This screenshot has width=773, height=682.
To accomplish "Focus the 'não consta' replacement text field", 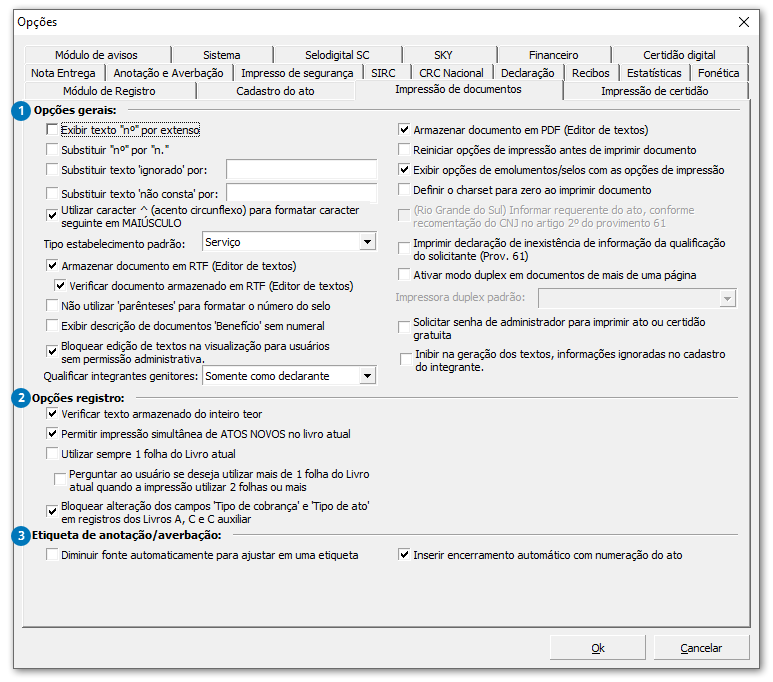I will coord(301,193).
